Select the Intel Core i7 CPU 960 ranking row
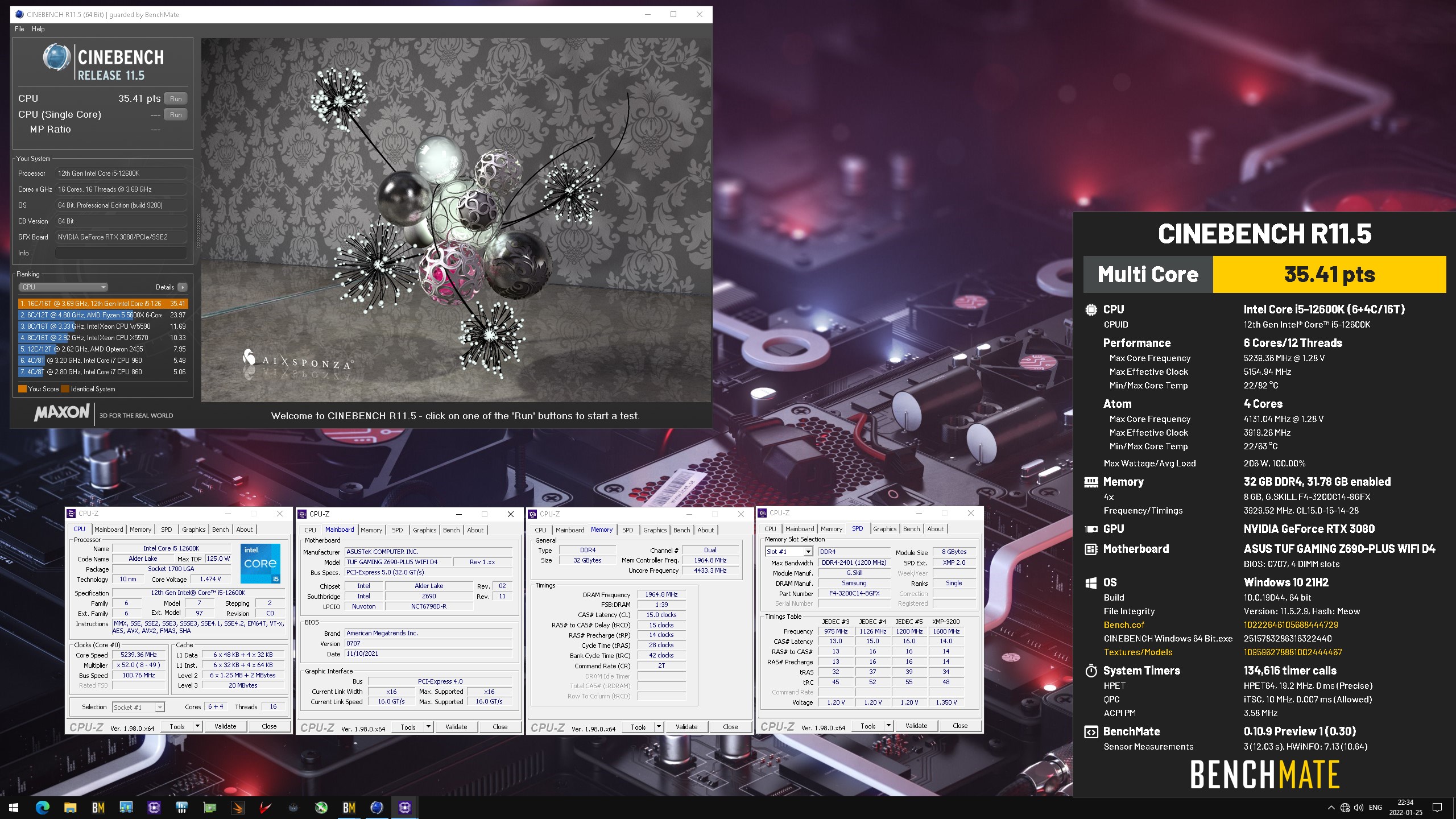This screenshot has width=1456, height=819. click(x=103, y=361)
